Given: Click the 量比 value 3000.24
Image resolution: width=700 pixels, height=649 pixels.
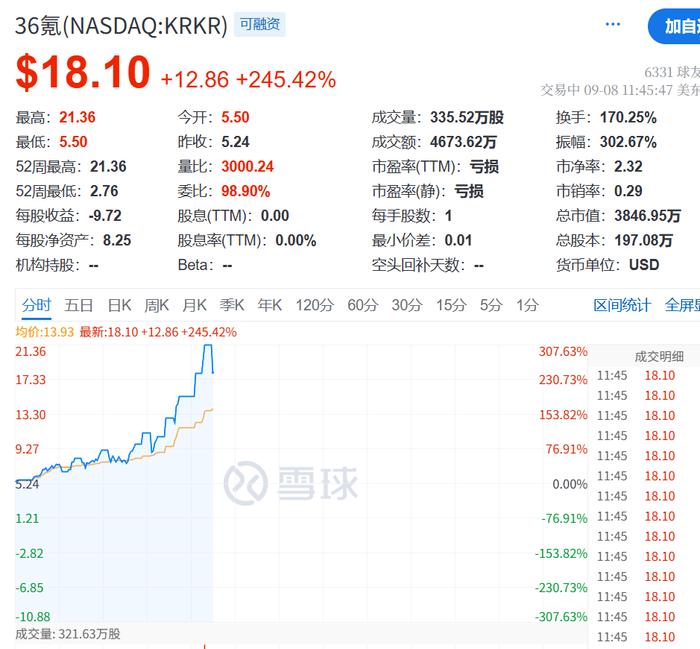Looking at the screenshot, I should tap(247, 166).
